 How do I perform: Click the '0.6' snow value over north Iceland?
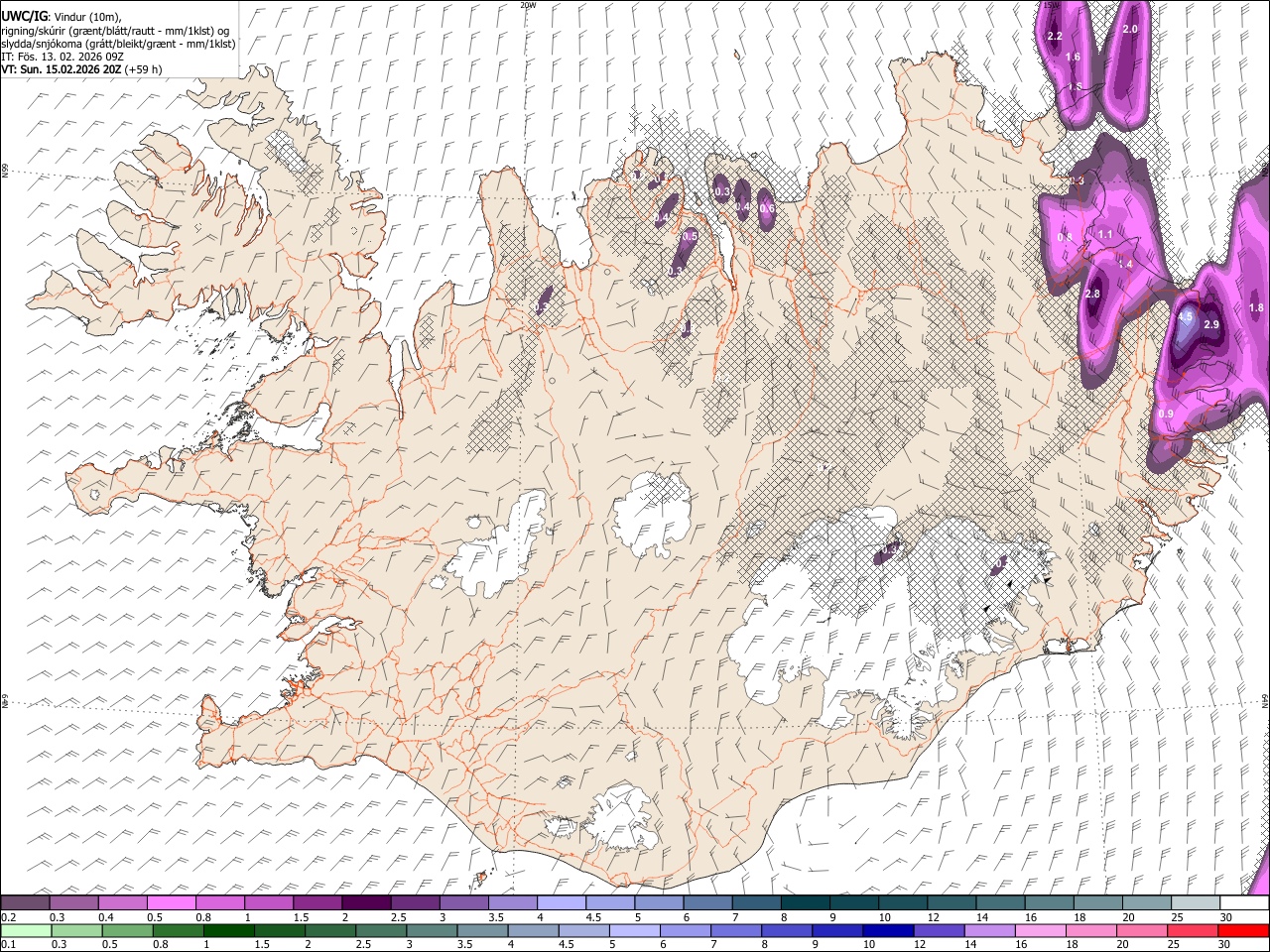tap(766, 208)
